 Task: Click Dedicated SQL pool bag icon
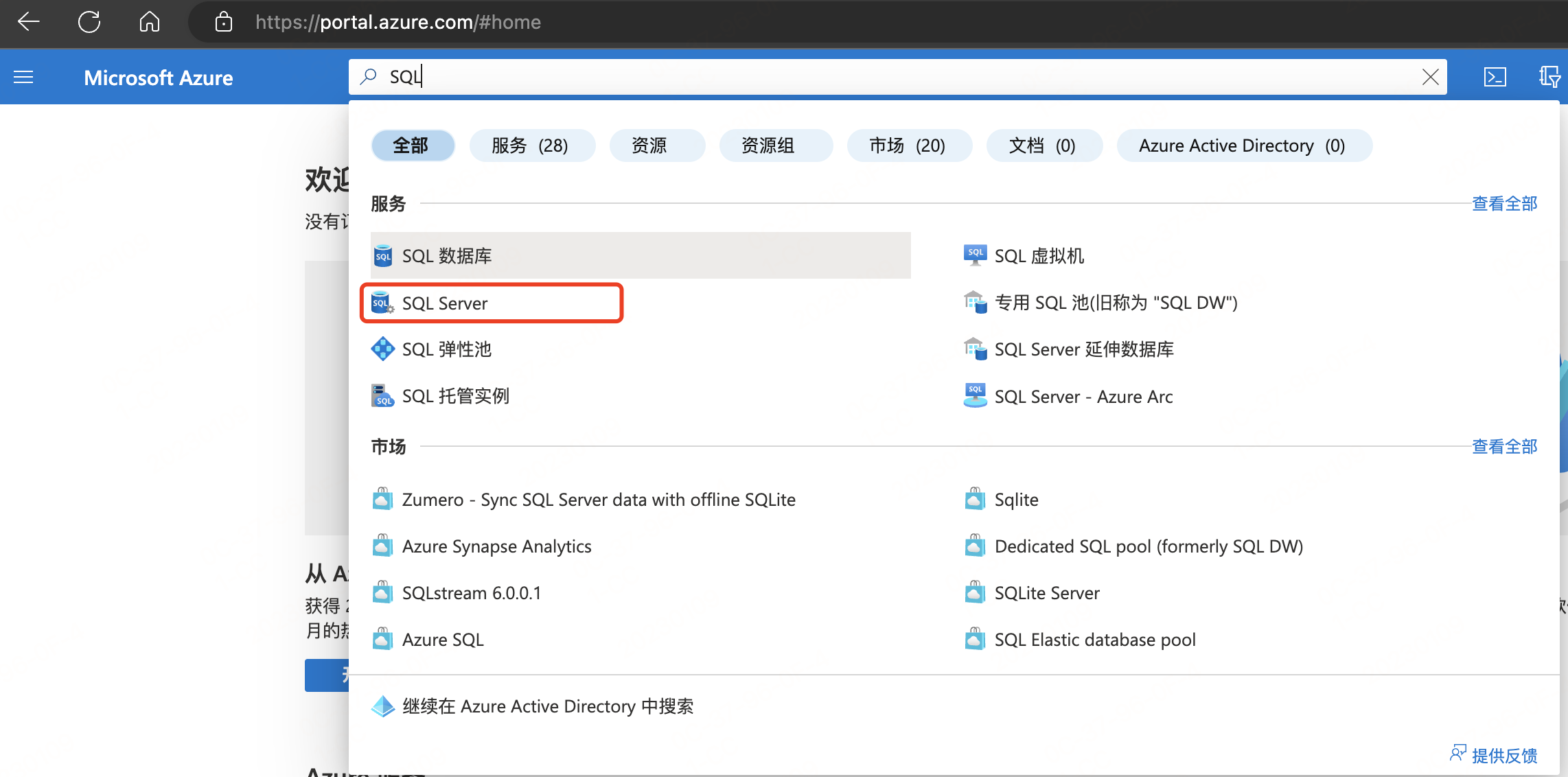pos(975,546)
